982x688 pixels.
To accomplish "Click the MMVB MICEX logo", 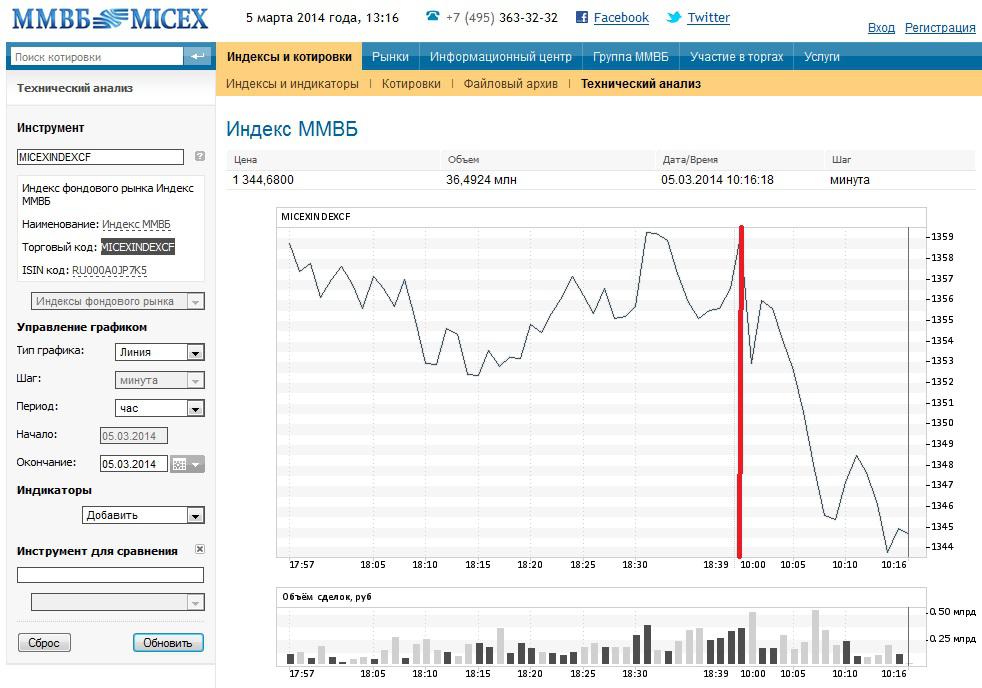I will coord(110,18).
